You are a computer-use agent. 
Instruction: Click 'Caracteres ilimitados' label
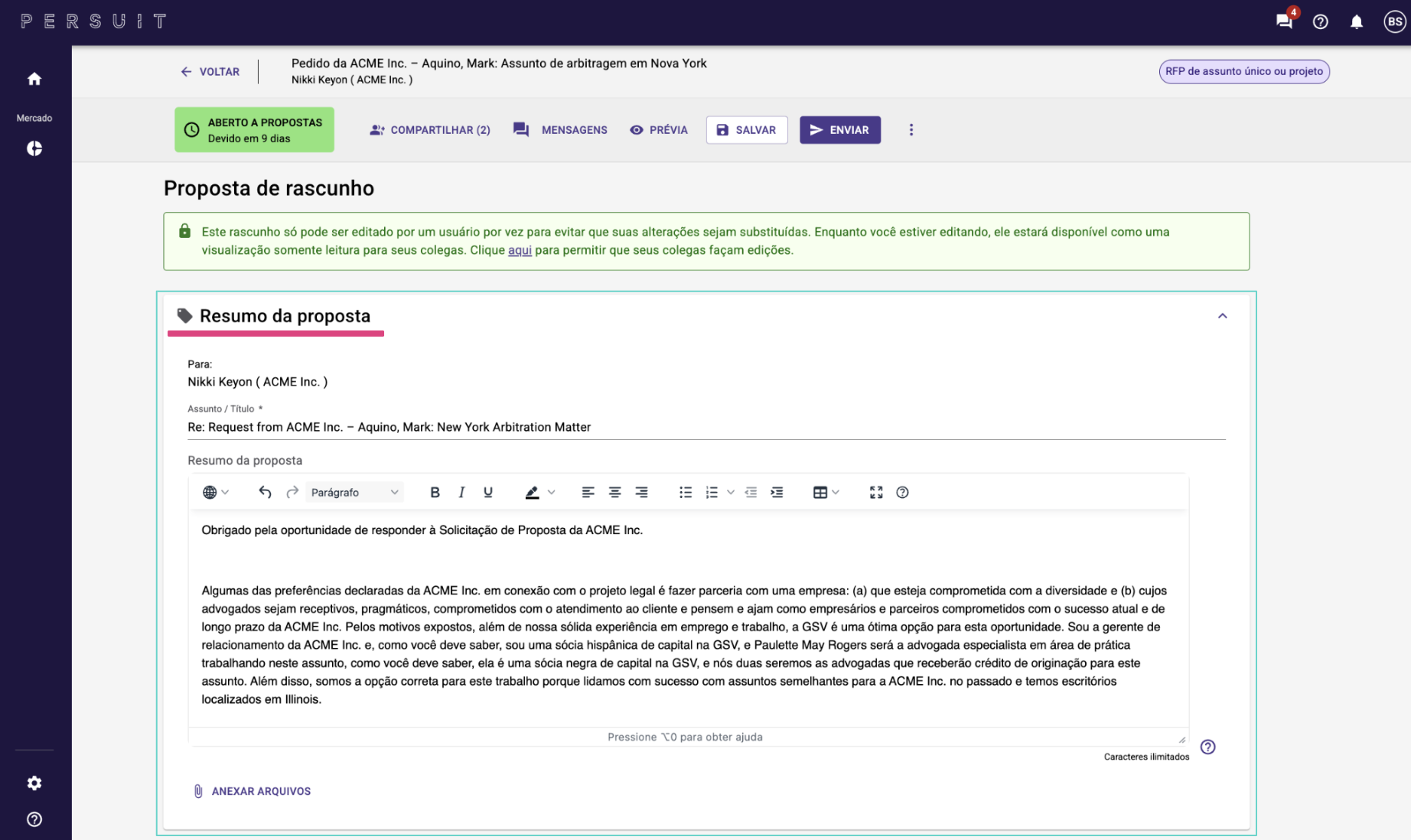click(1146, 757)
